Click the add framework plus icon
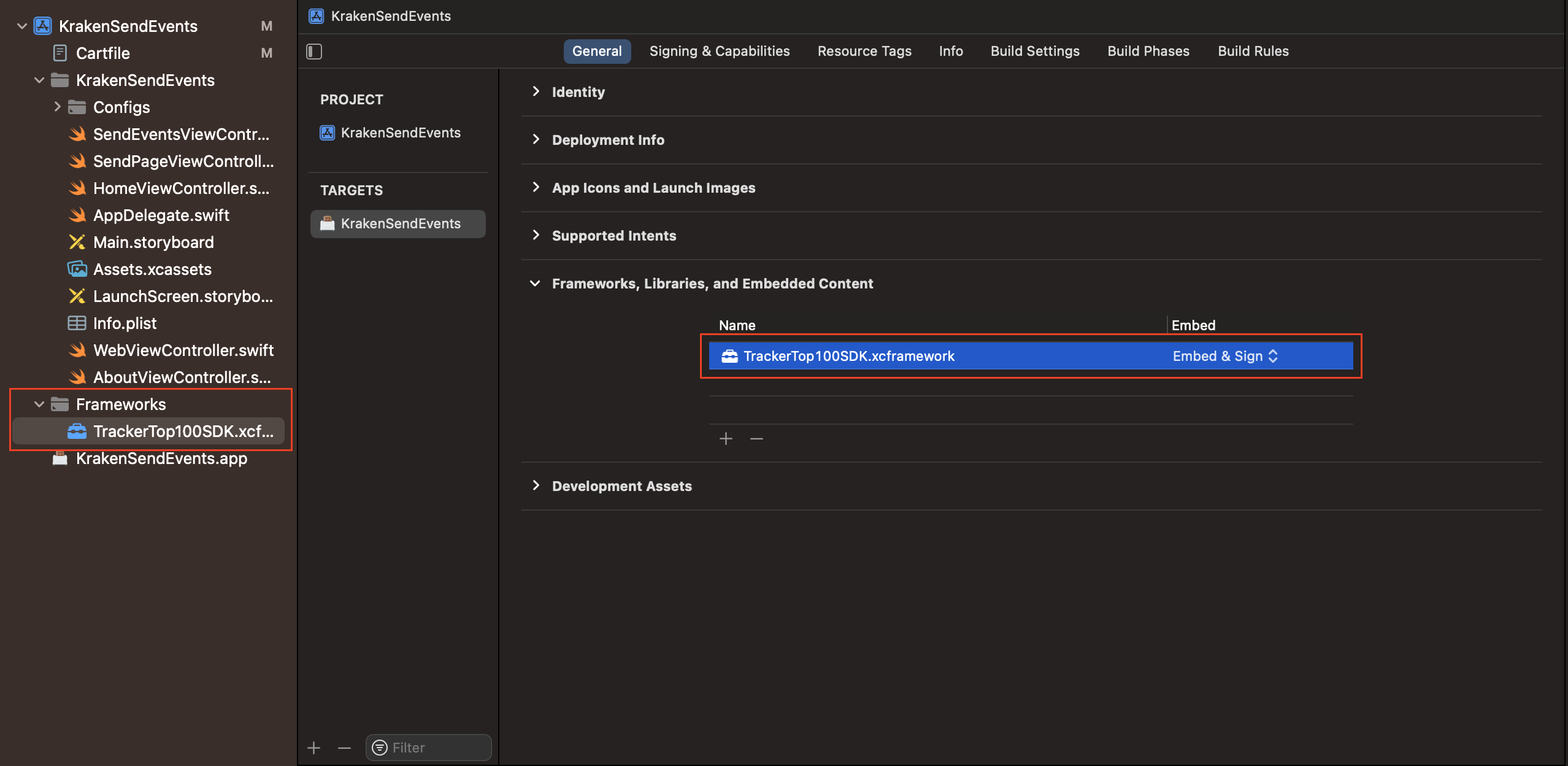This screenshot has width=1568, height=766. click(726, 439)
